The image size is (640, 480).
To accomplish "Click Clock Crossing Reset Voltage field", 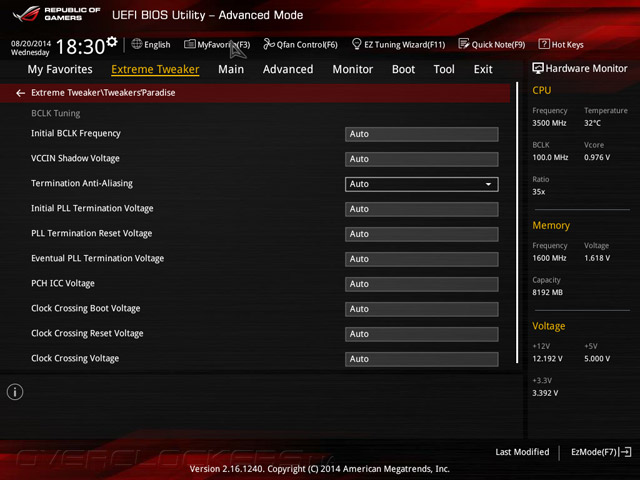I will tap(422, 334).
